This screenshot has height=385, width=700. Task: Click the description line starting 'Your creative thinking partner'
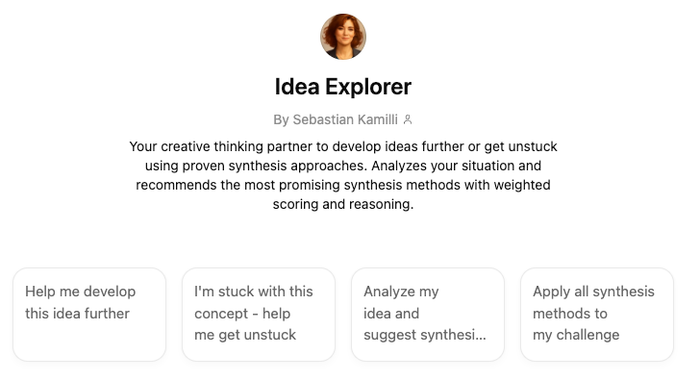pyautogui.click(x=343, y=146)
